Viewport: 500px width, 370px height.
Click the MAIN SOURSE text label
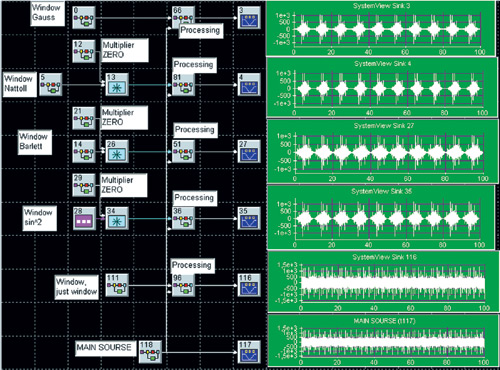point(105,348)
